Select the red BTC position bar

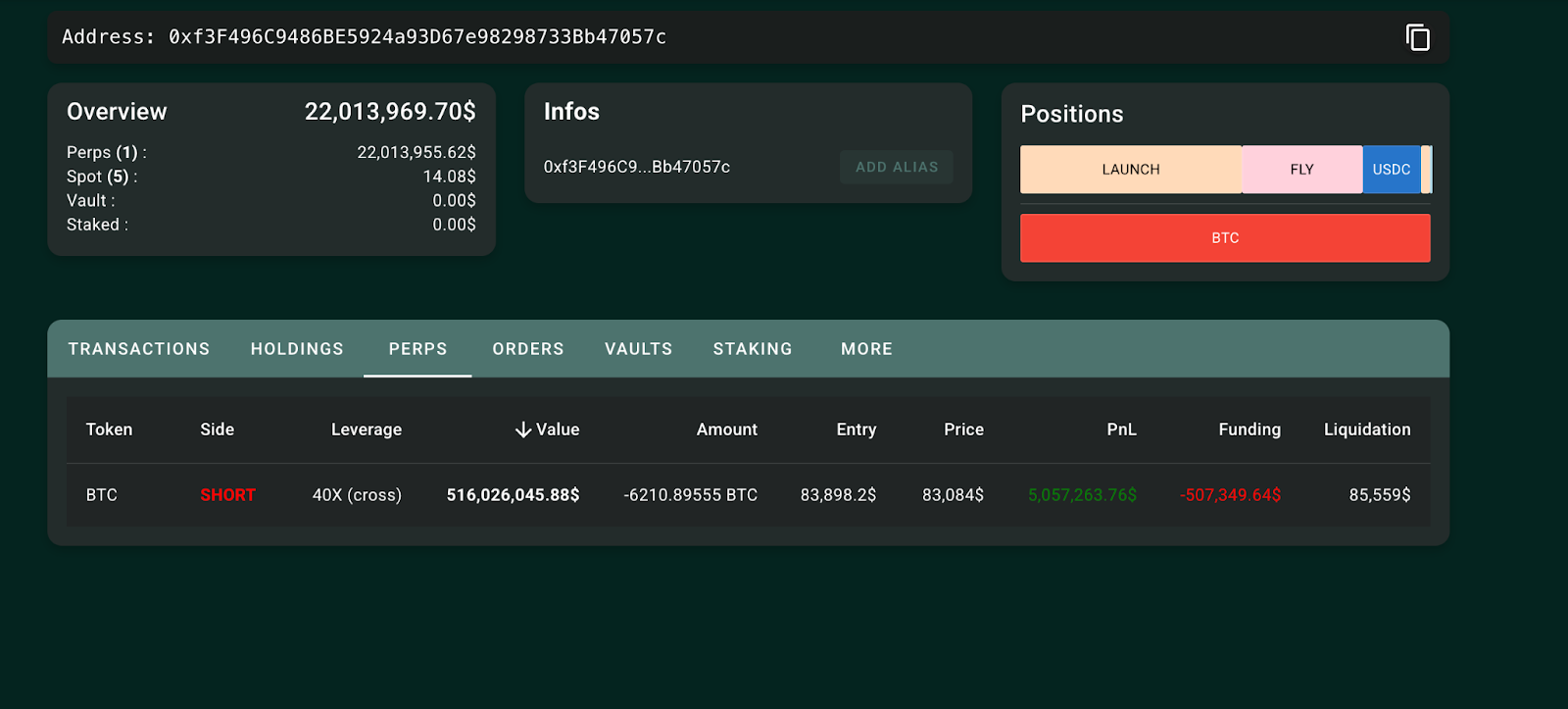(1225, 238)
